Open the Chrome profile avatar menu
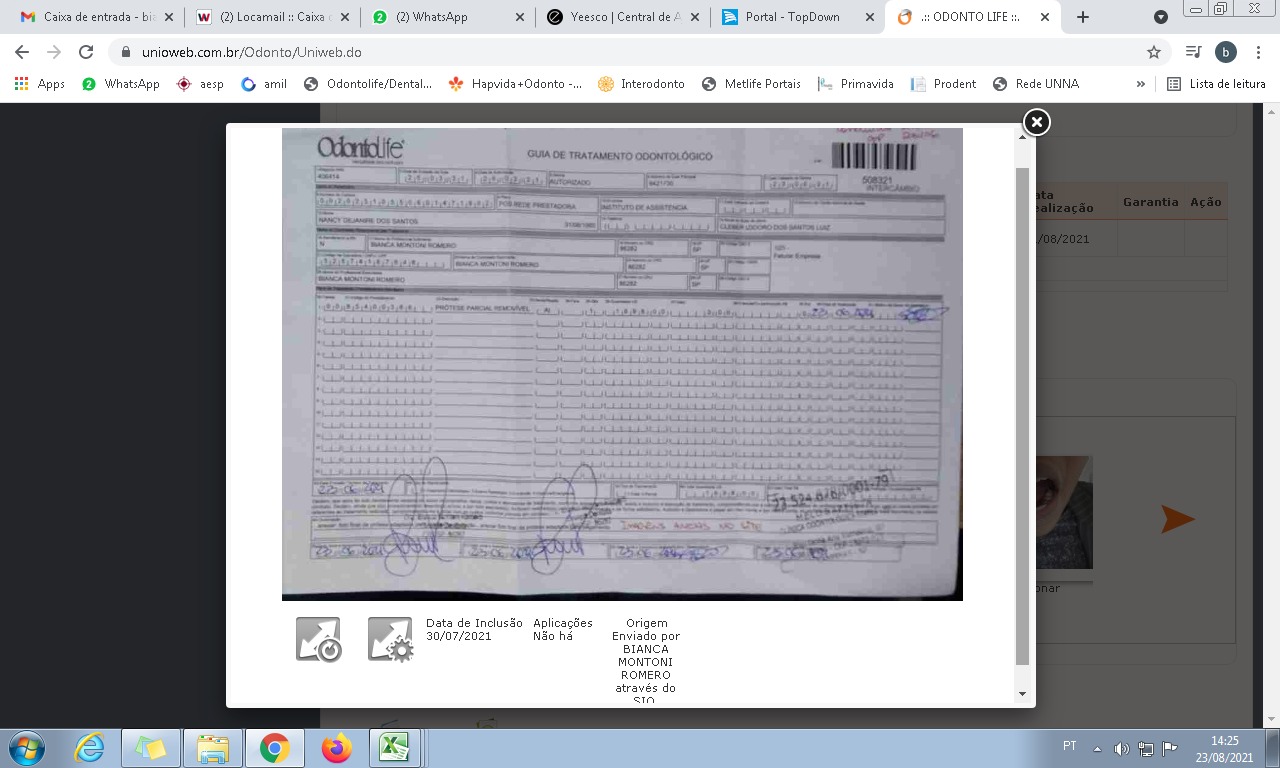Screen dimensions: 1280x768 (1226, 52)
